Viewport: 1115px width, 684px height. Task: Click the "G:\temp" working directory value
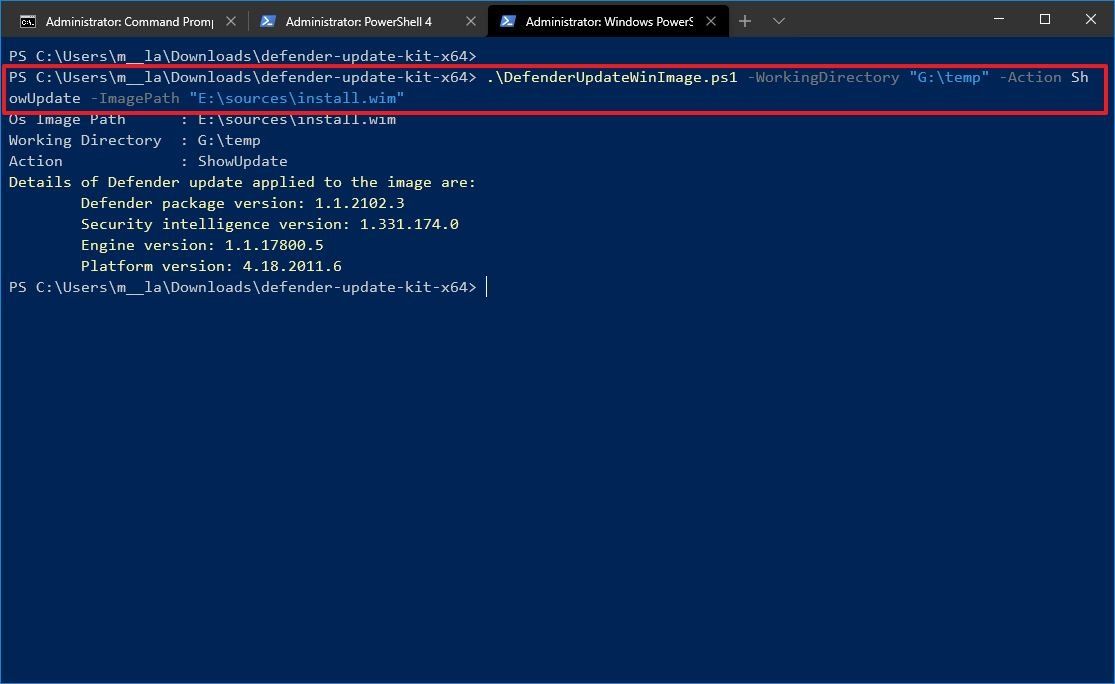(x=948, y=76)
